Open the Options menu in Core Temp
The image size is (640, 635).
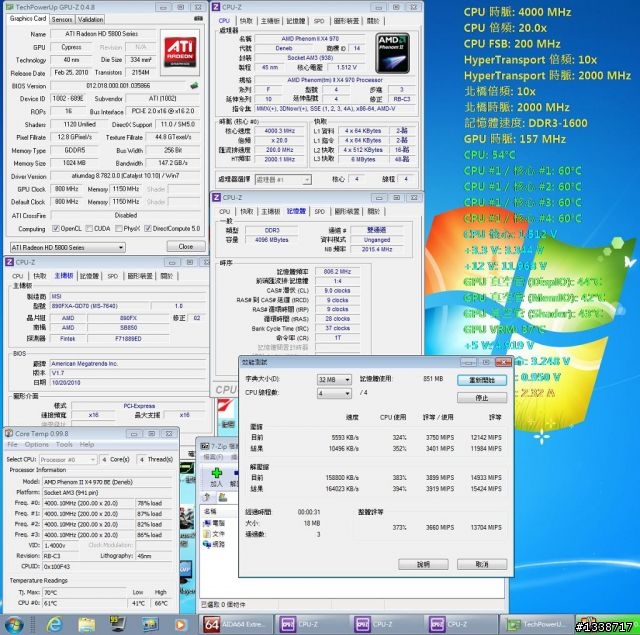(x=37, y=444)
